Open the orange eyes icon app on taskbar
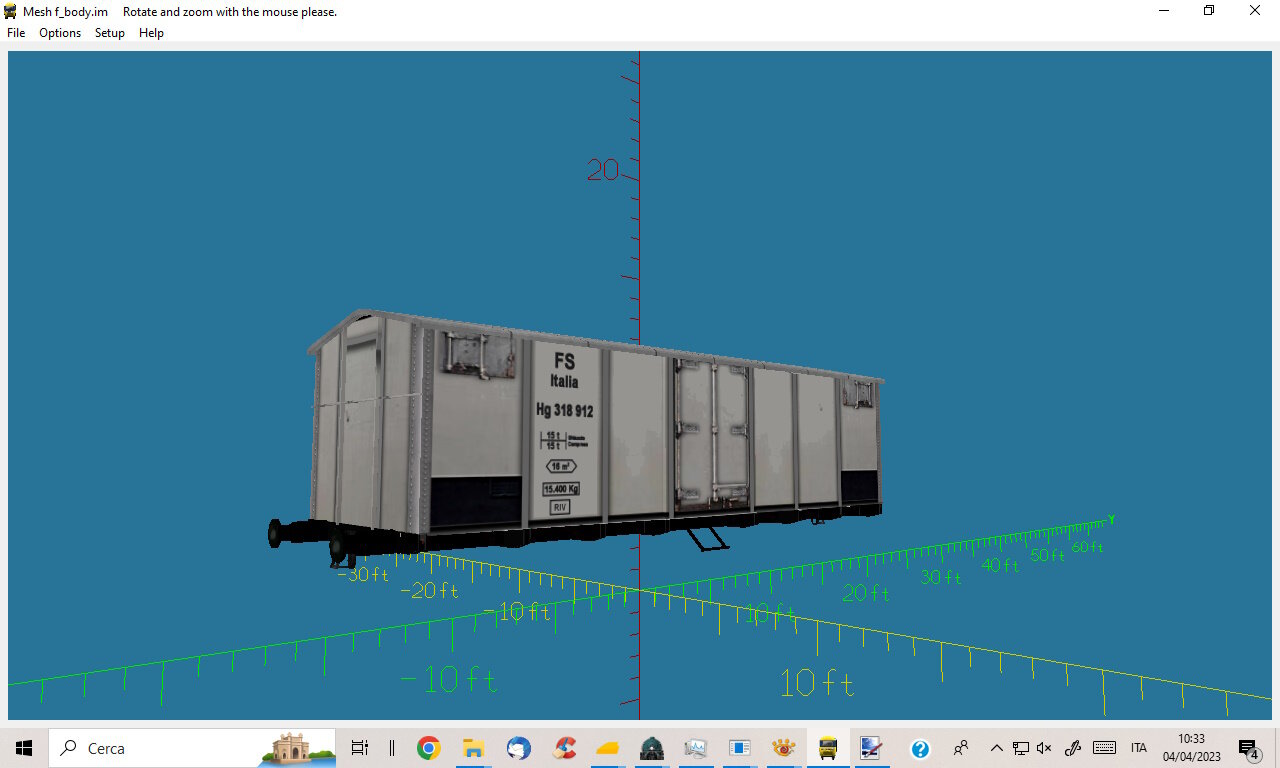Screen dimensions: 1280x768 [784, 748]
